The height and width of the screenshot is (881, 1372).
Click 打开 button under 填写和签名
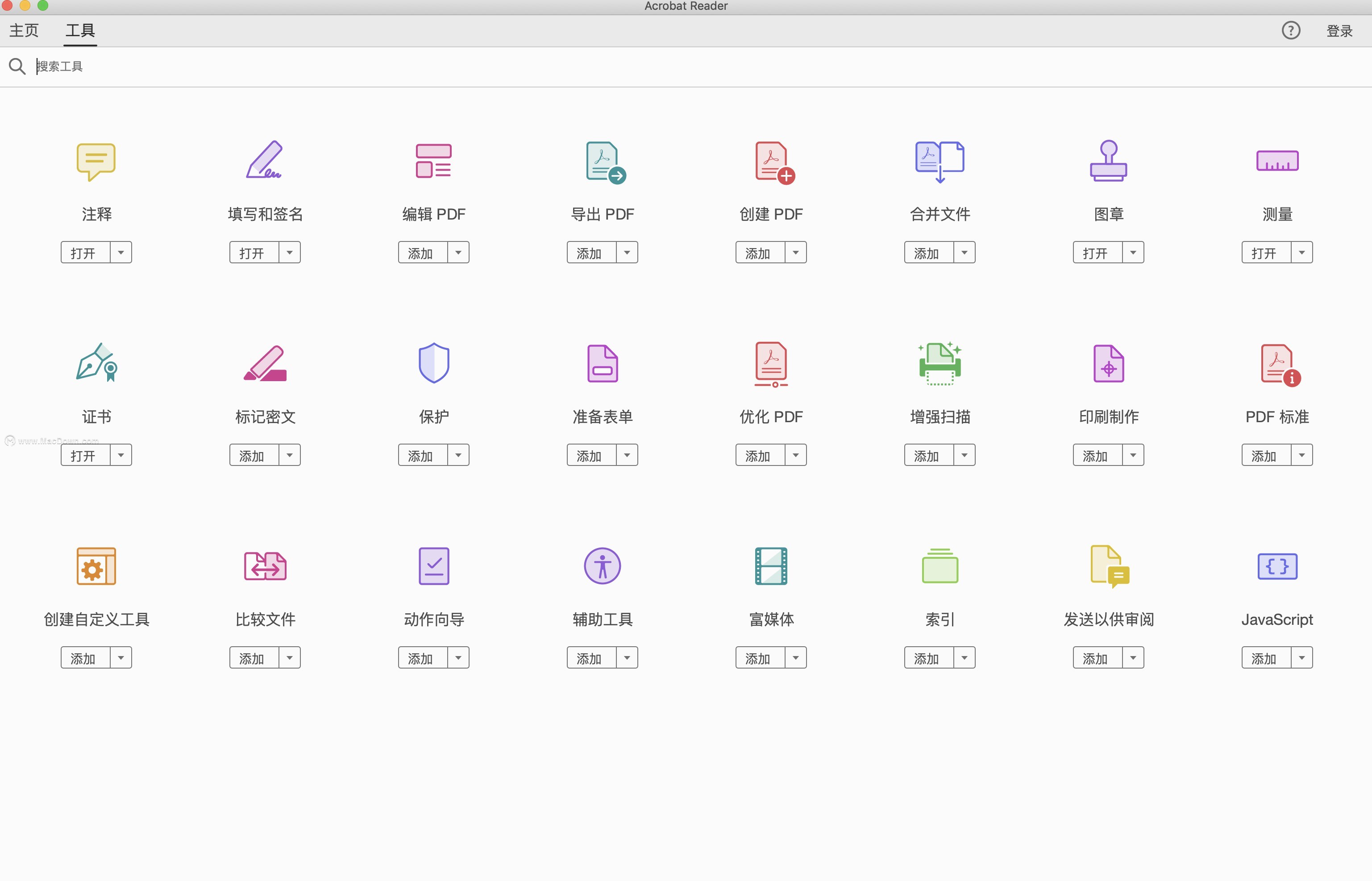click(254, 252)
